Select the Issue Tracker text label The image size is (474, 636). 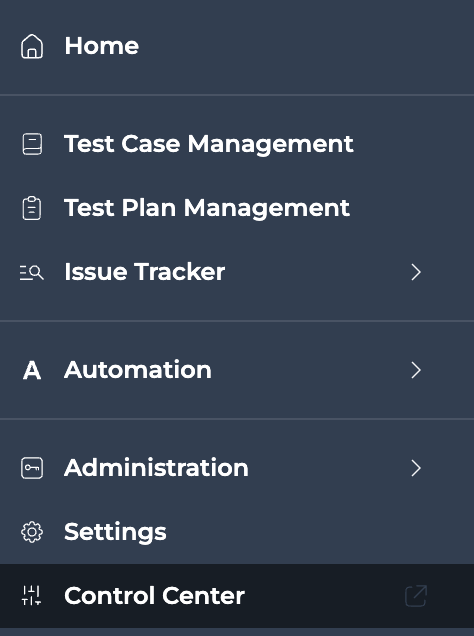tap(145, 272)
